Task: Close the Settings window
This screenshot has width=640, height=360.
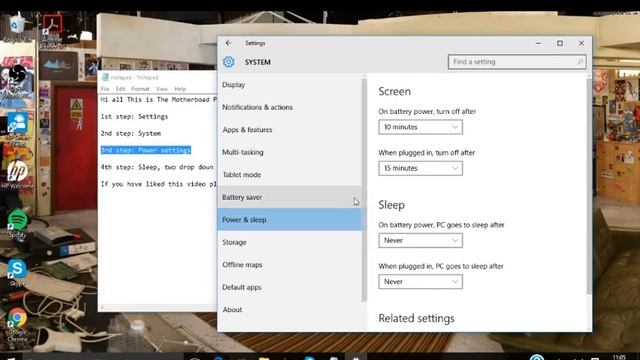Action: point(581,43)
